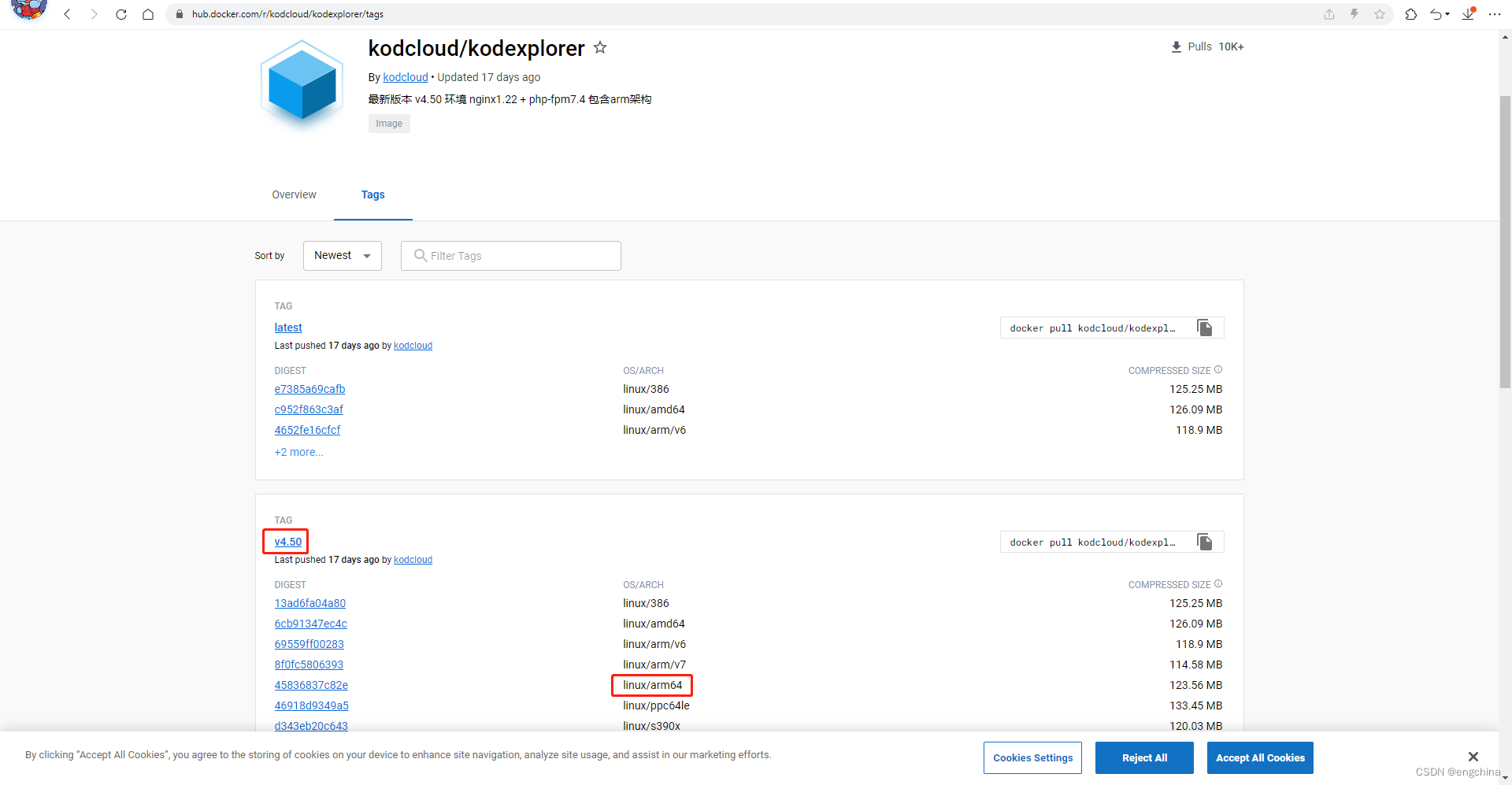Click the page vertical scrollbar thumb
This screenshot has height=785, width=1512.
(1505, 241)
